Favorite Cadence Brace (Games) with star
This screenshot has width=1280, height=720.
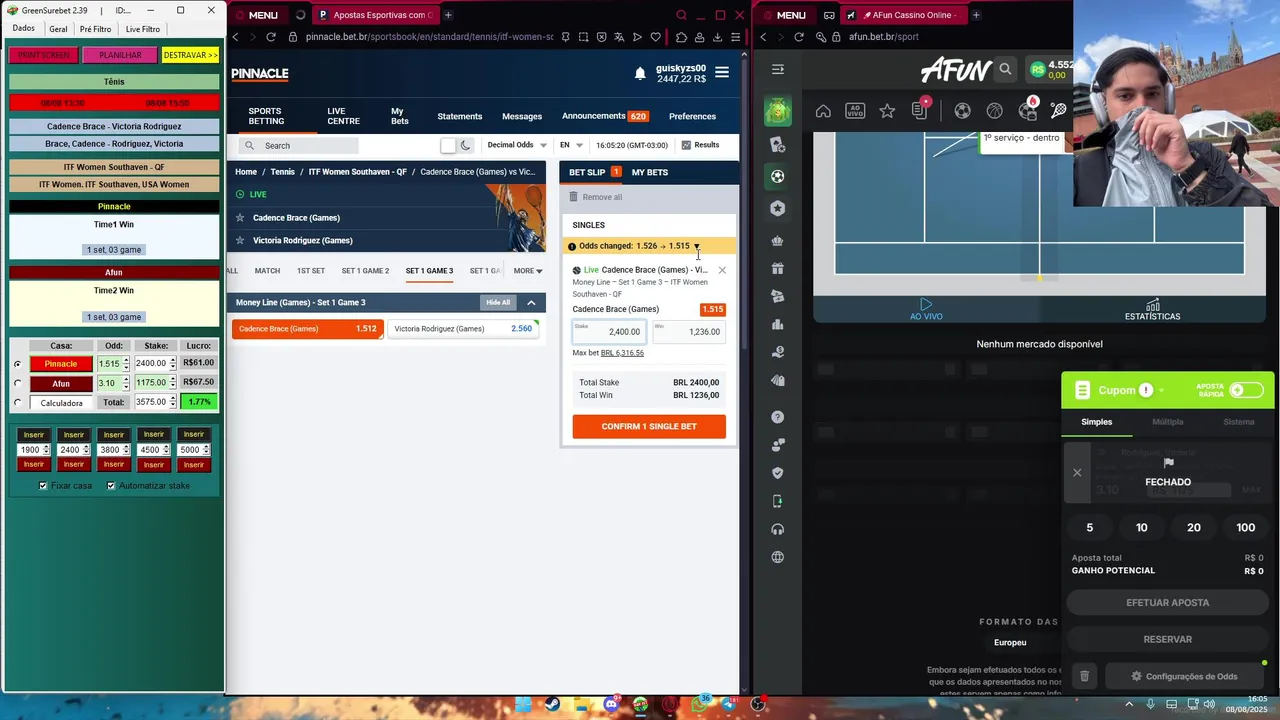point(240,218)
